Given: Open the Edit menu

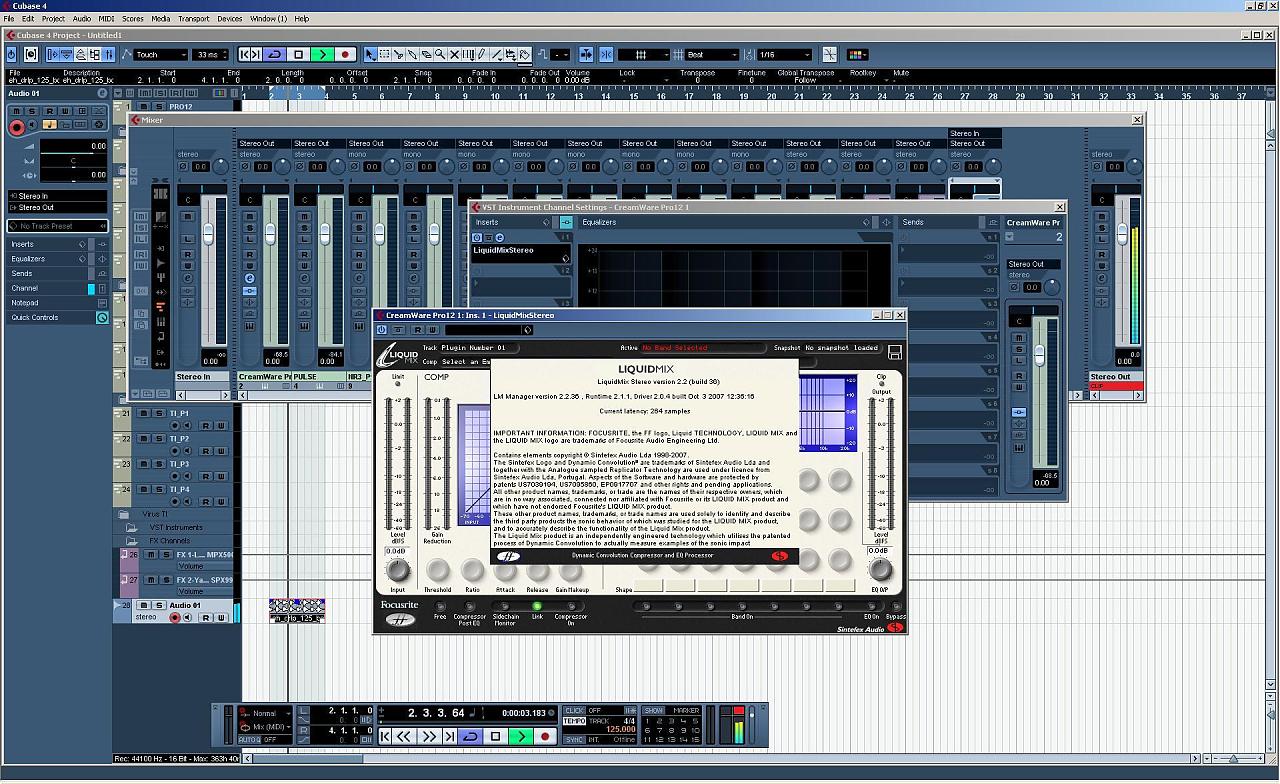Looking at the screenshot, I should point(28,18).
